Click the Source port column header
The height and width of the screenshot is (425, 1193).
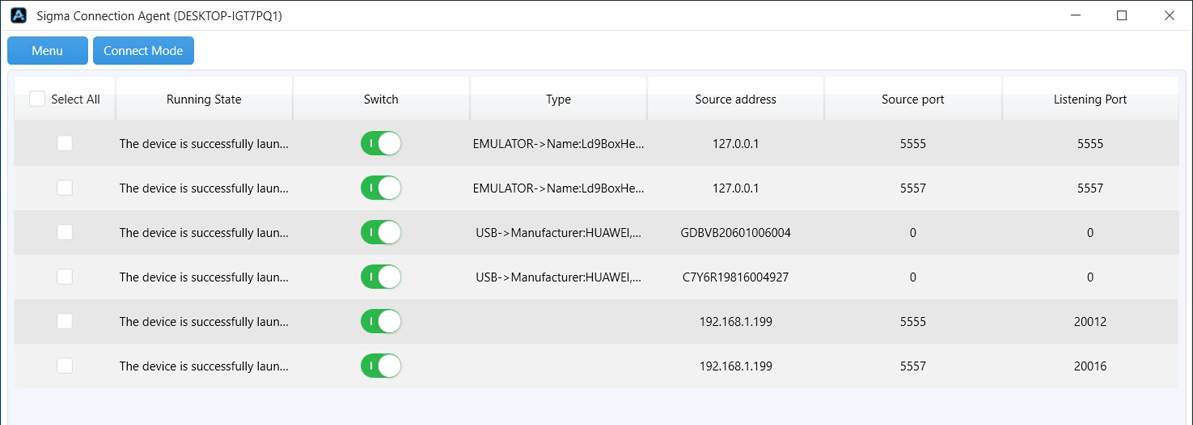click(x=913, y=99)
